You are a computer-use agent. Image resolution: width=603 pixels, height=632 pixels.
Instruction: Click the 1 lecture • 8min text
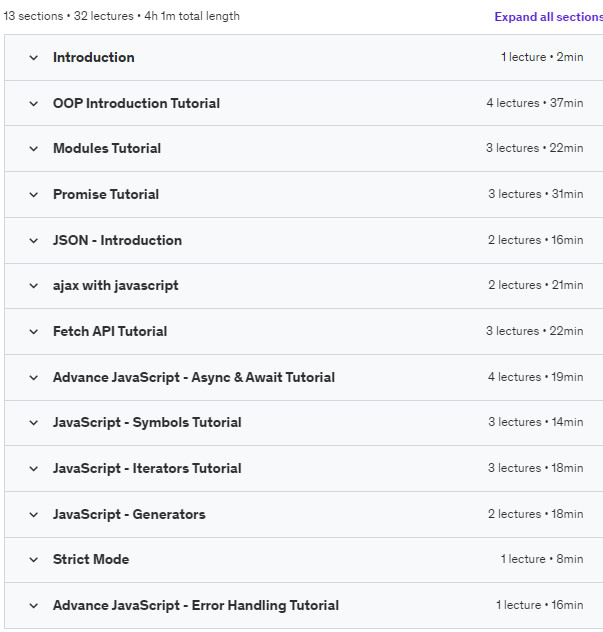point(542,559)
